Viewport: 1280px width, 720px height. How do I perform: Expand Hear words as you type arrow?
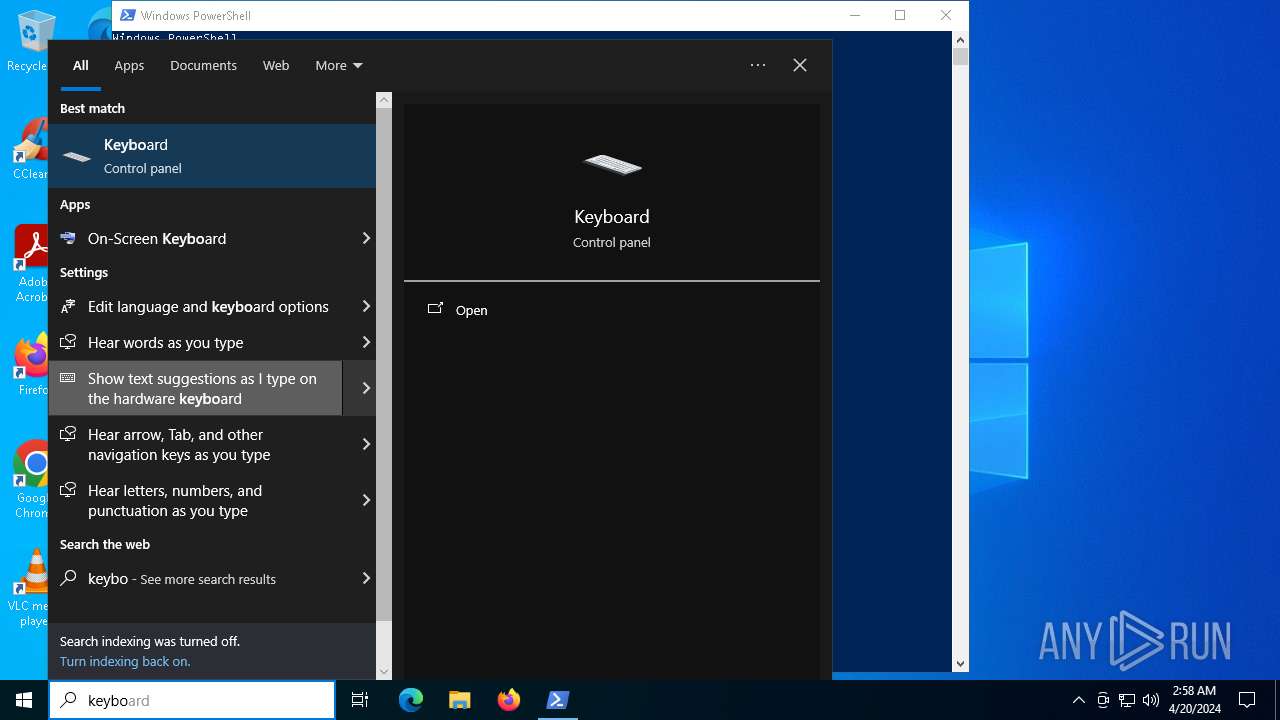coord(366,342)
